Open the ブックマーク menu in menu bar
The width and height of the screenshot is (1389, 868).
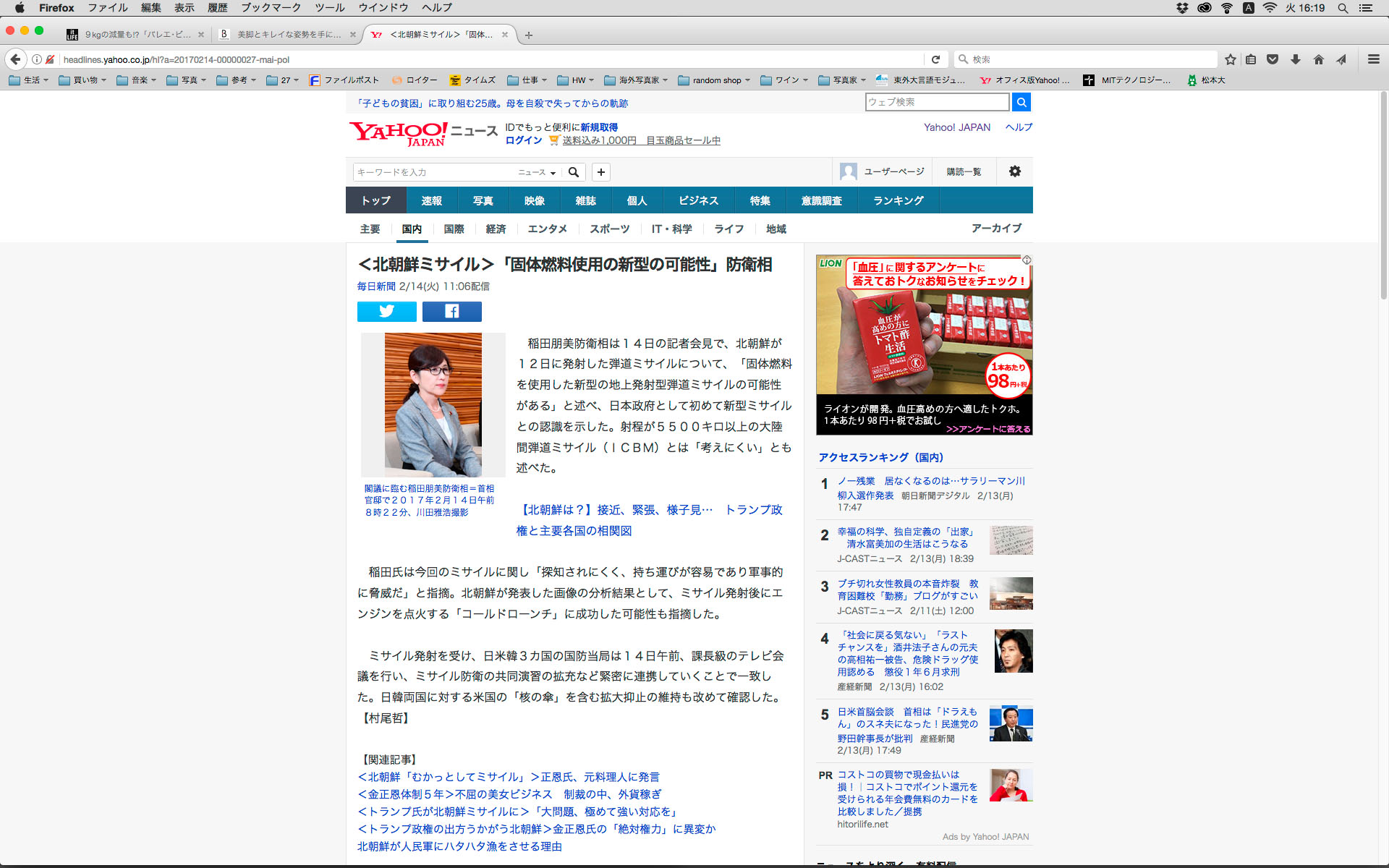[271, 8]
